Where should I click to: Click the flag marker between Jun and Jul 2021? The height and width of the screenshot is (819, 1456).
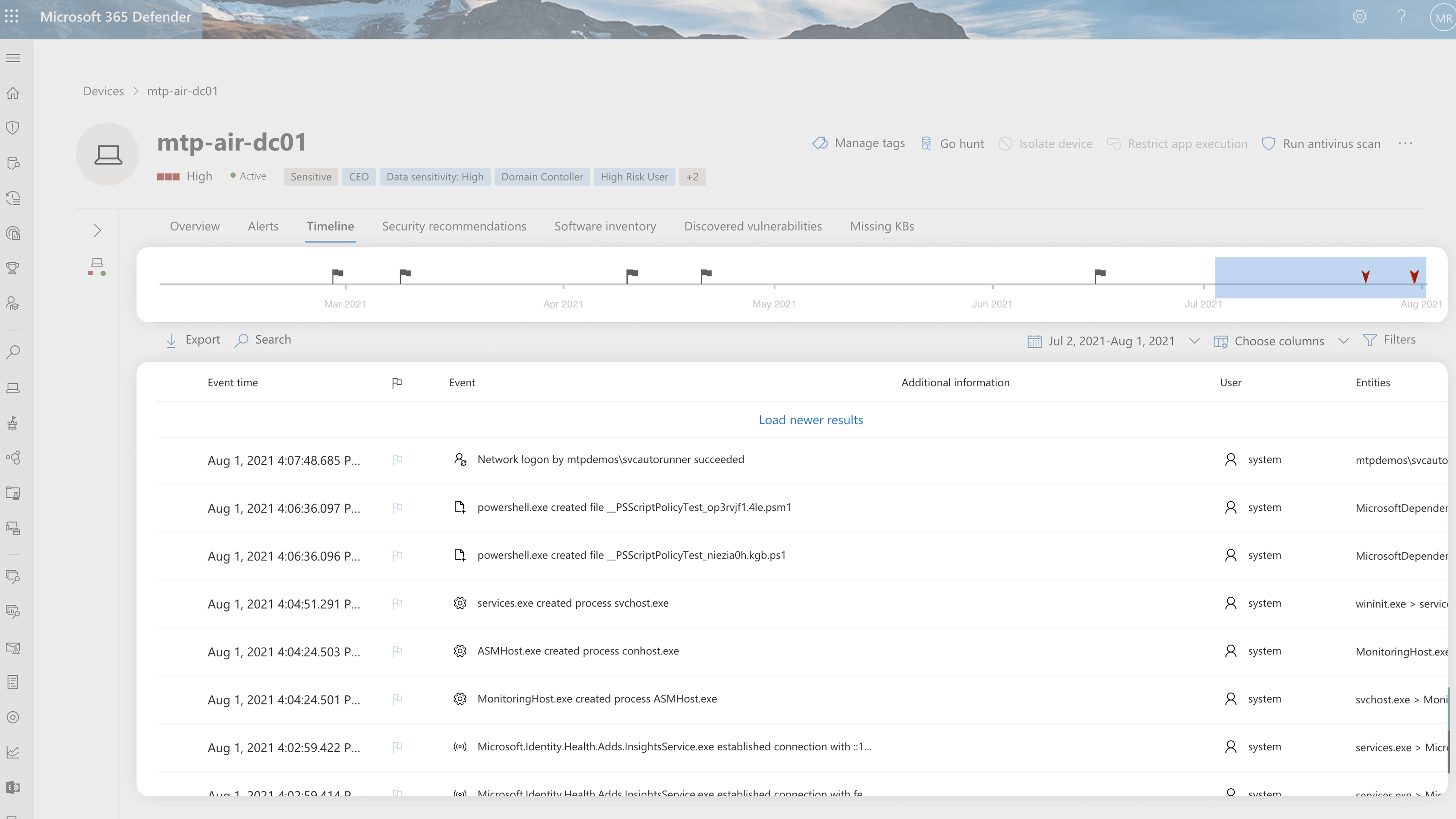(x=1100, y=275)
